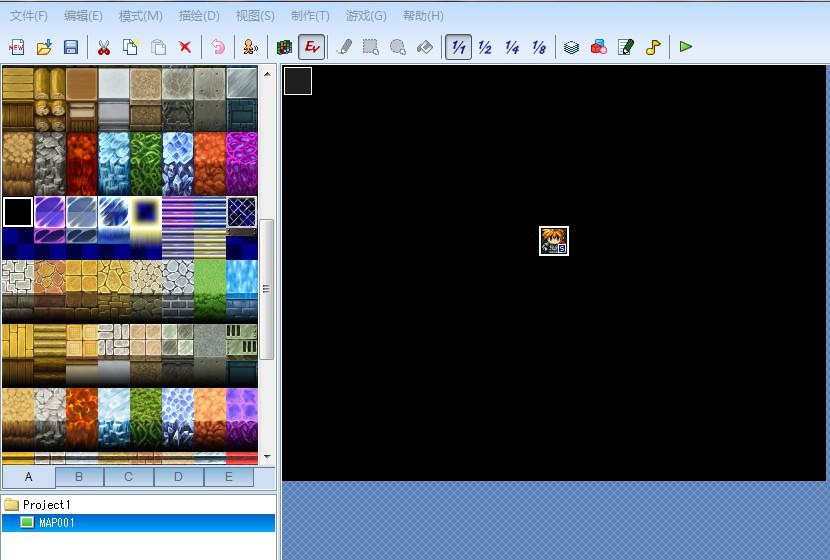The height and width of the screenshot is (560, 830).
Task: Set map zoom to 1/8 scale
Action: pyautogui.click(x=539, y=47)
